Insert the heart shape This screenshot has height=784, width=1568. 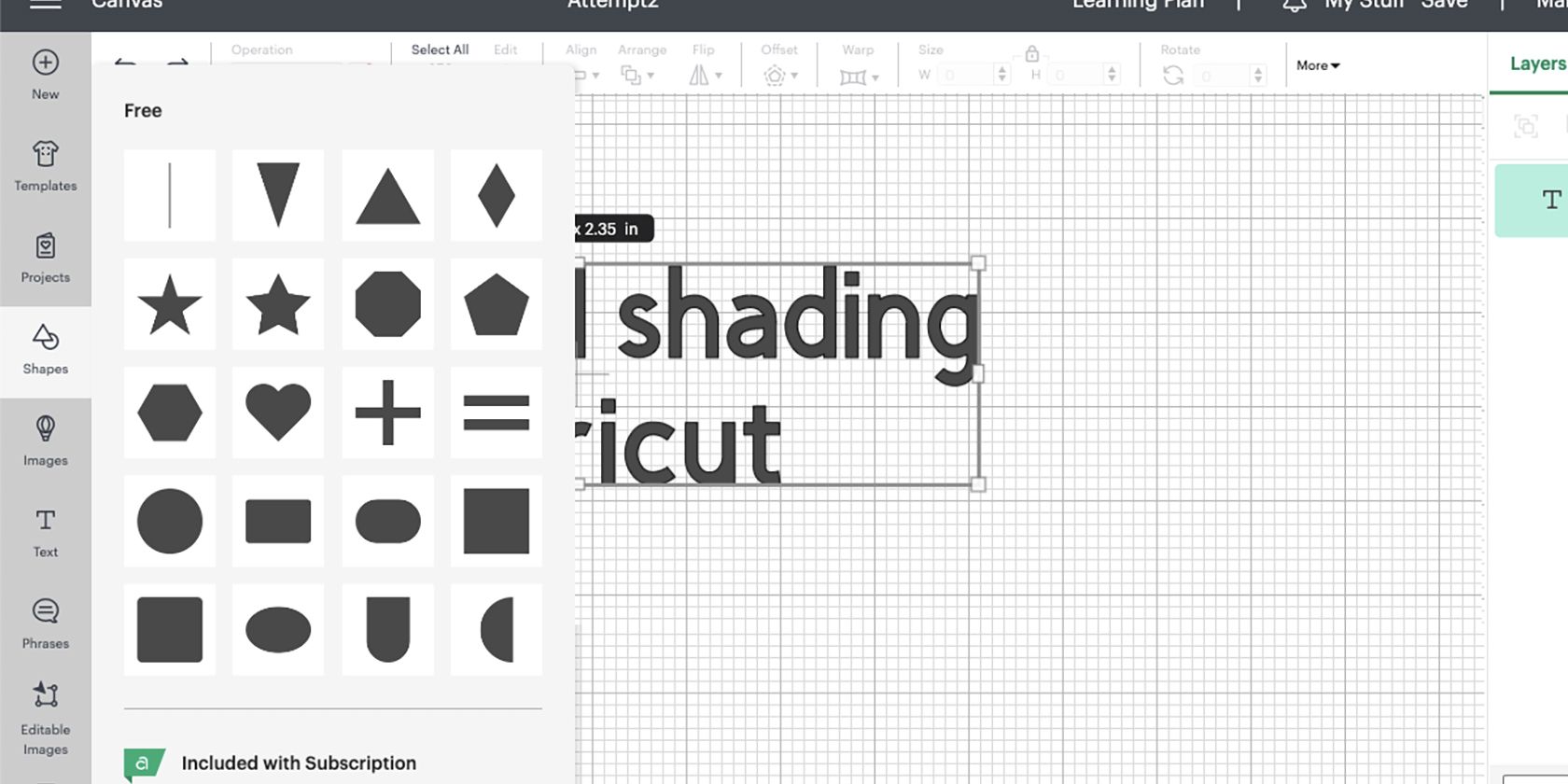pos(278,413)
